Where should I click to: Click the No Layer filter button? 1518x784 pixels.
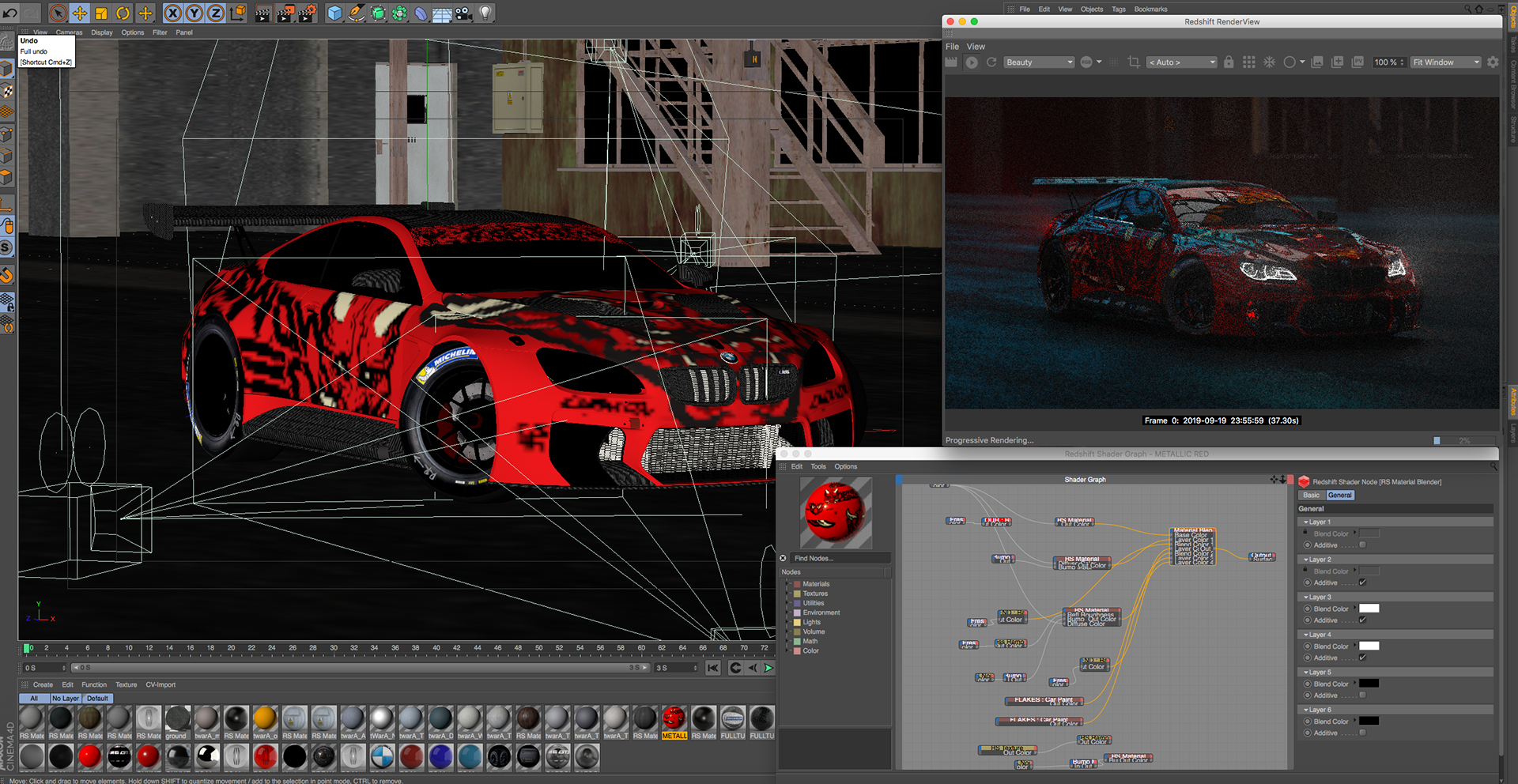[x=66, y=699]
